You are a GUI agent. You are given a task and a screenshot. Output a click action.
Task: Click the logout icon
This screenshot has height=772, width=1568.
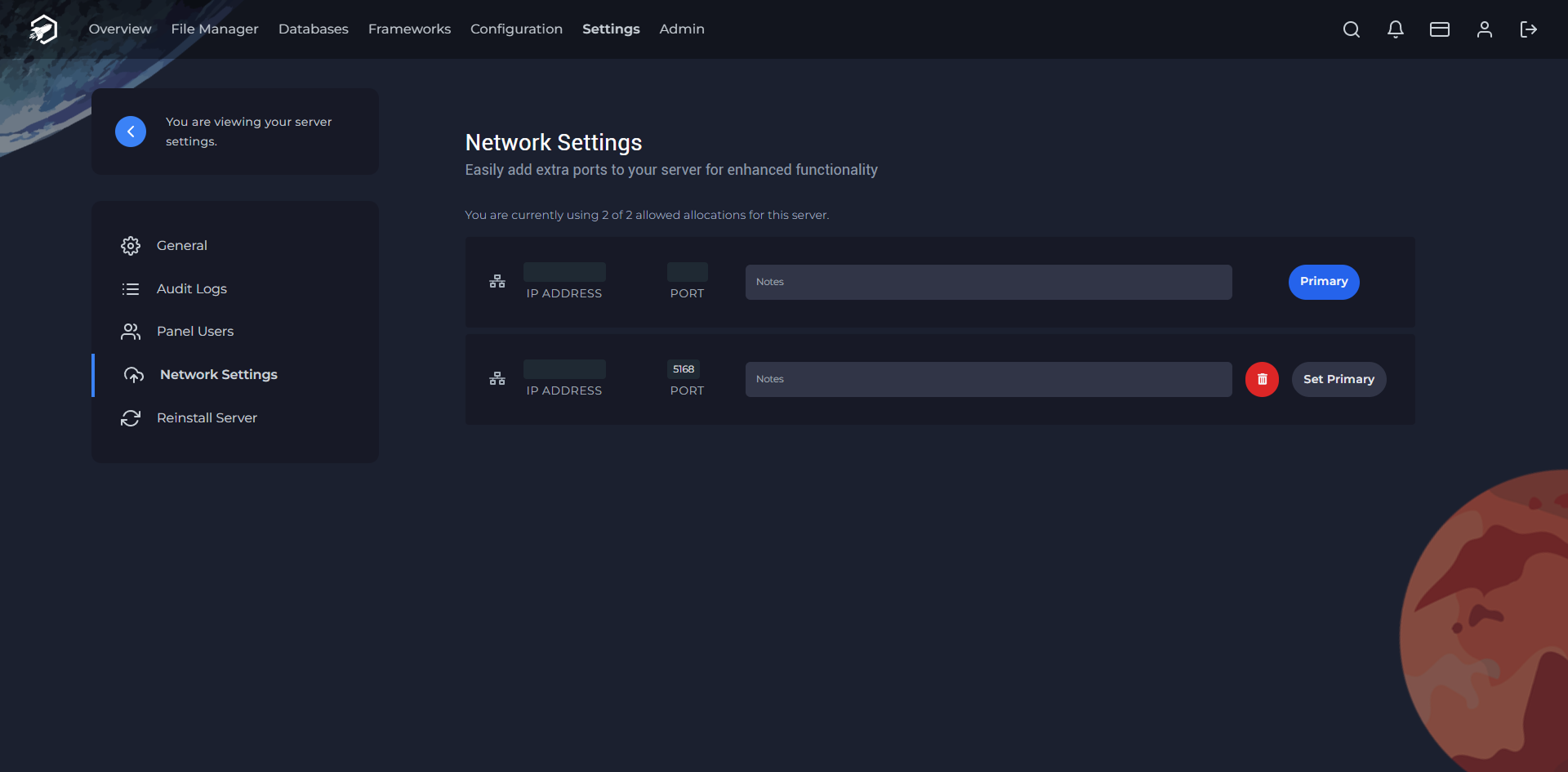pyautogui.click(x=1529, y=29)
